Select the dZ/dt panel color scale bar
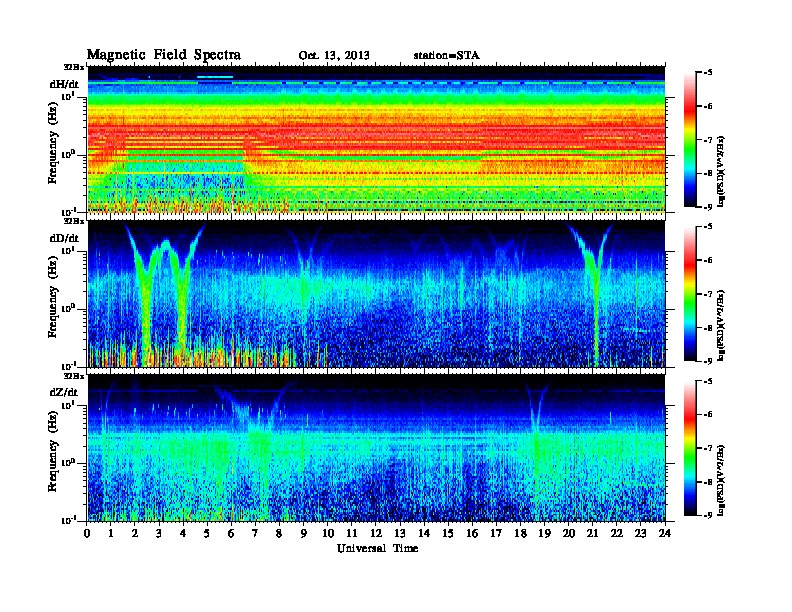This screenshot has width=792, height=612. pyautogui.click(x=689, y=448)
